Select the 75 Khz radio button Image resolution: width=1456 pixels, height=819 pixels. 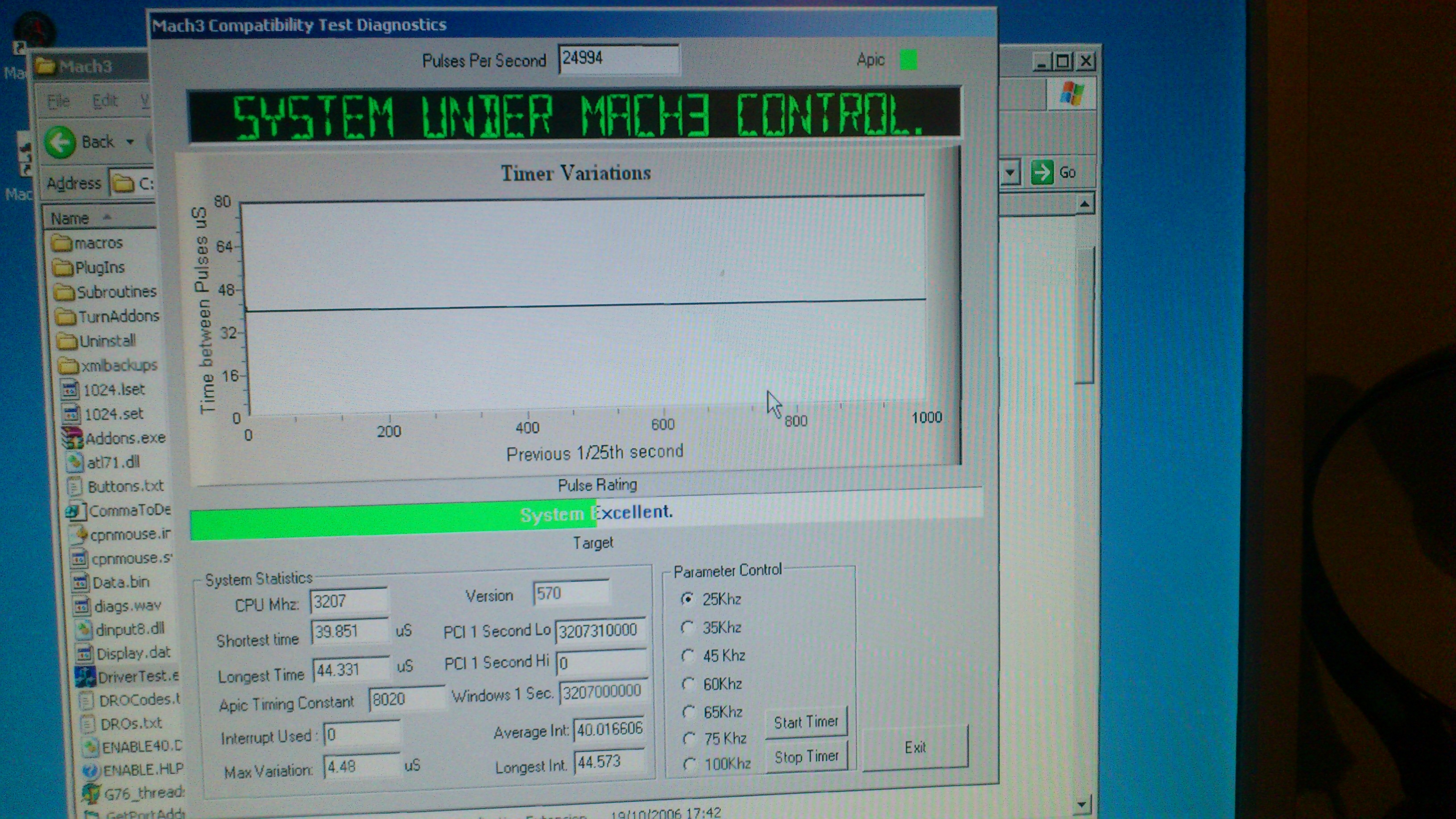tap(690, 739)
